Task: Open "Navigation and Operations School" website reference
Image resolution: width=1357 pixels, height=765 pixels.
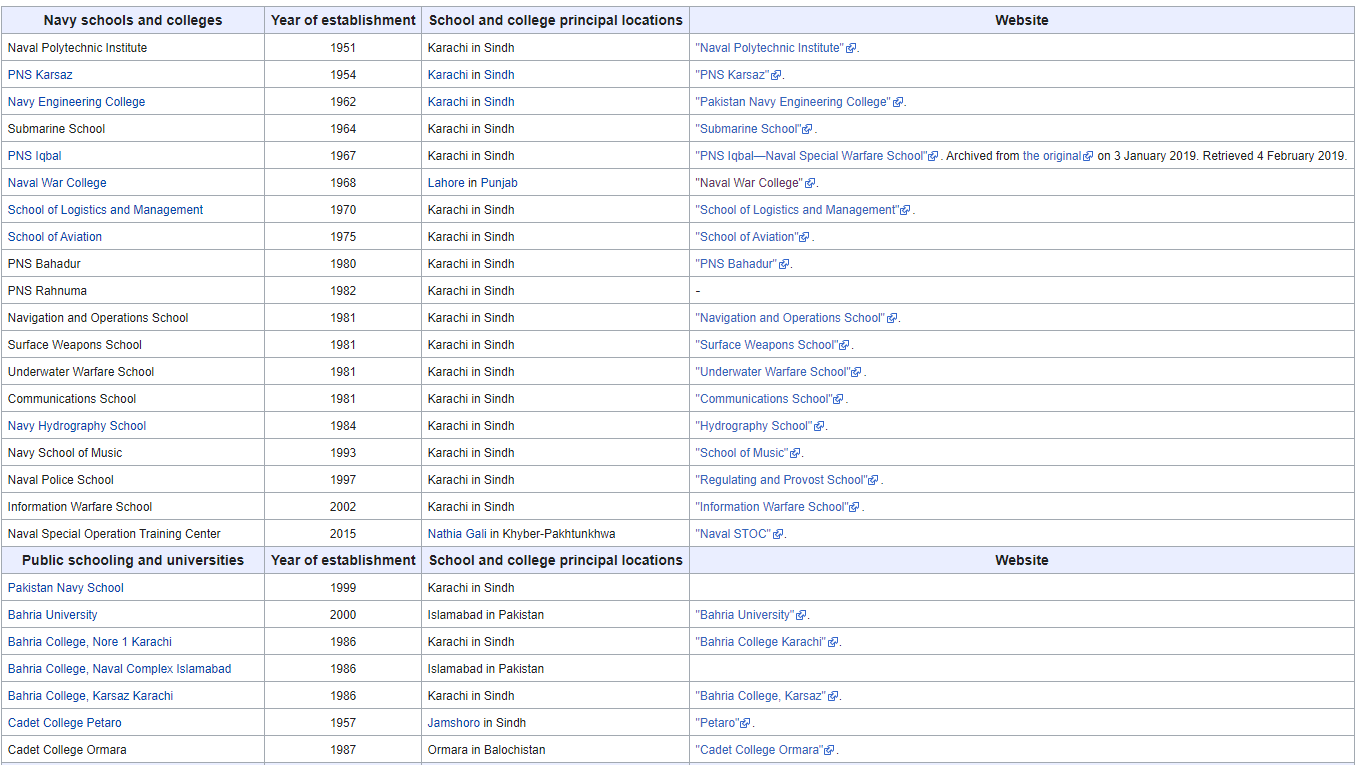Action: click(790, 318)
